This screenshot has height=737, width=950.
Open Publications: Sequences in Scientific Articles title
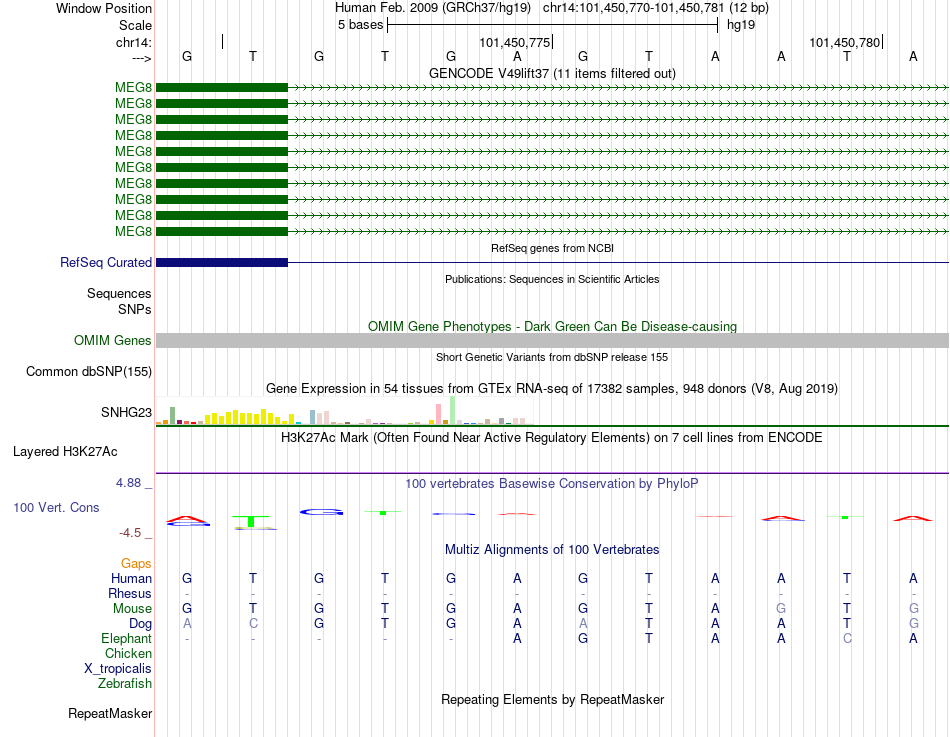click(552, 279)
